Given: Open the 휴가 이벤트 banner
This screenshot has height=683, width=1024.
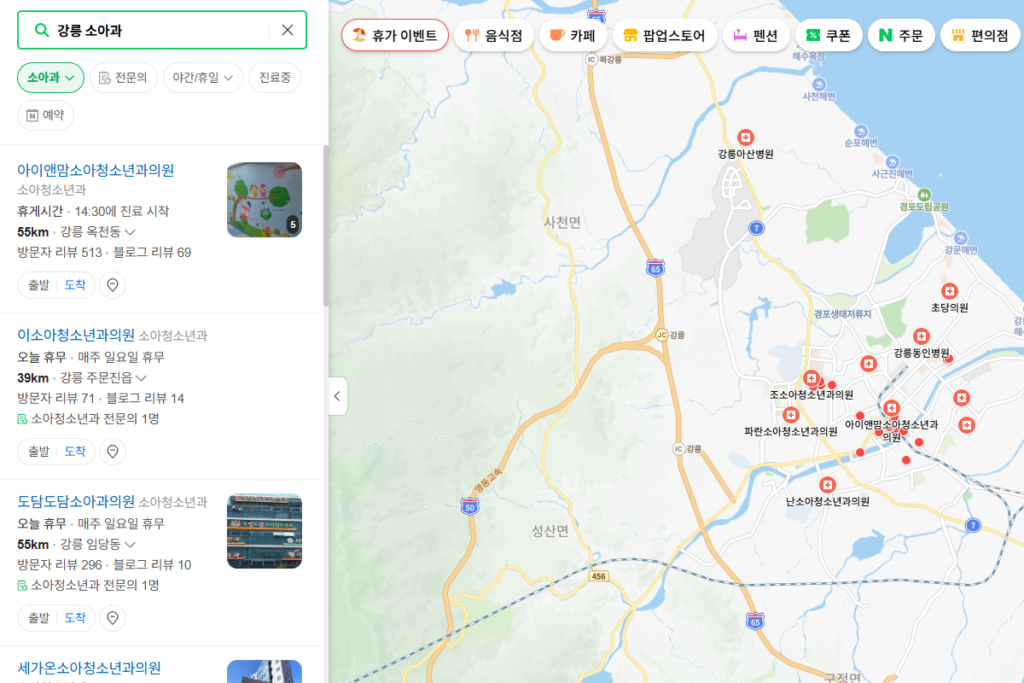Looking at the screenshot, I should pyautogui.click(x=395, y=34).
